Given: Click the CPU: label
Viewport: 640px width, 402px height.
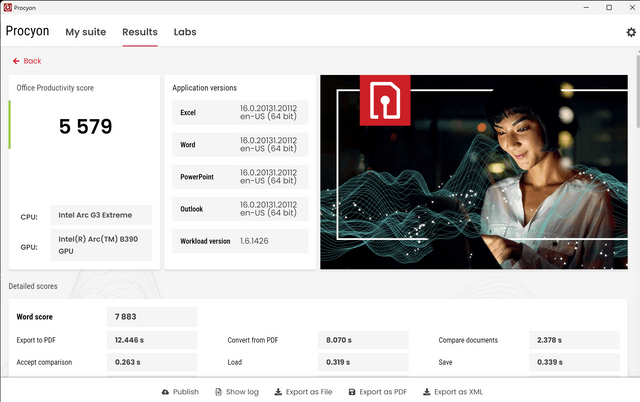Looking at the screenshot, I should [29, 217].
